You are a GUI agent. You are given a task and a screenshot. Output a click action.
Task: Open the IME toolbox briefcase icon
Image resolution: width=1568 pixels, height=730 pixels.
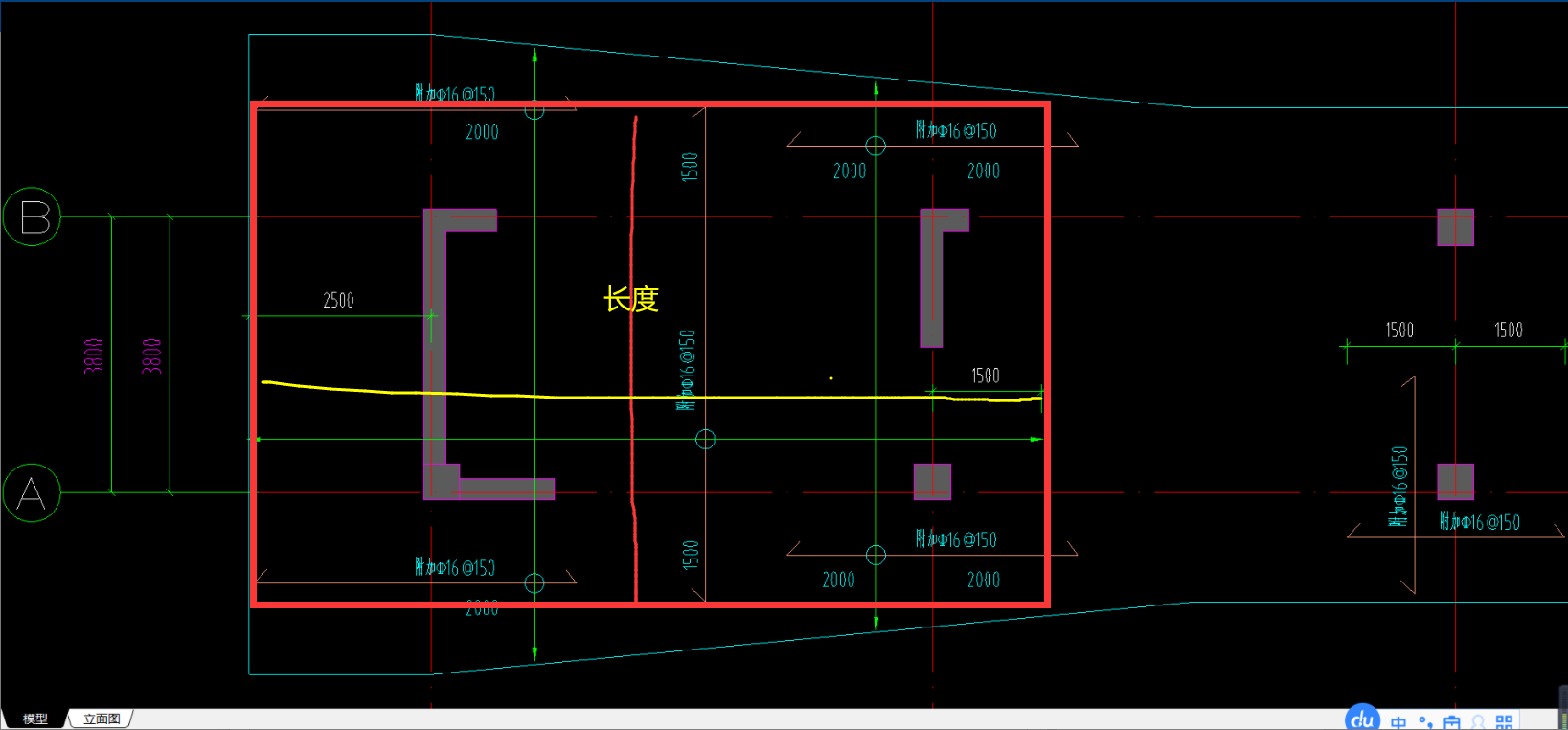1452,722
